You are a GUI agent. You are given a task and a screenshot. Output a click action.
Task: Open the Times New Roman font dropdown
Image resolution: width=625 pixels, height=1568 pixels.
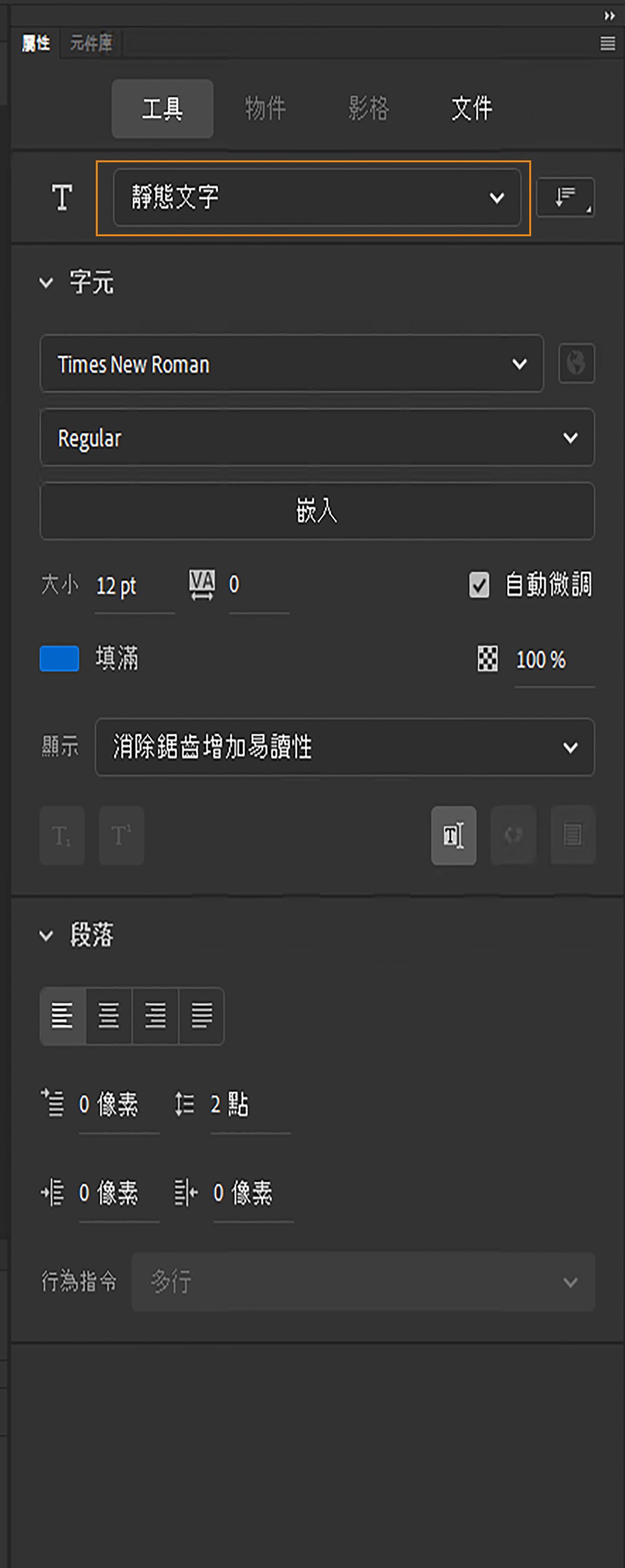[291, 364]
